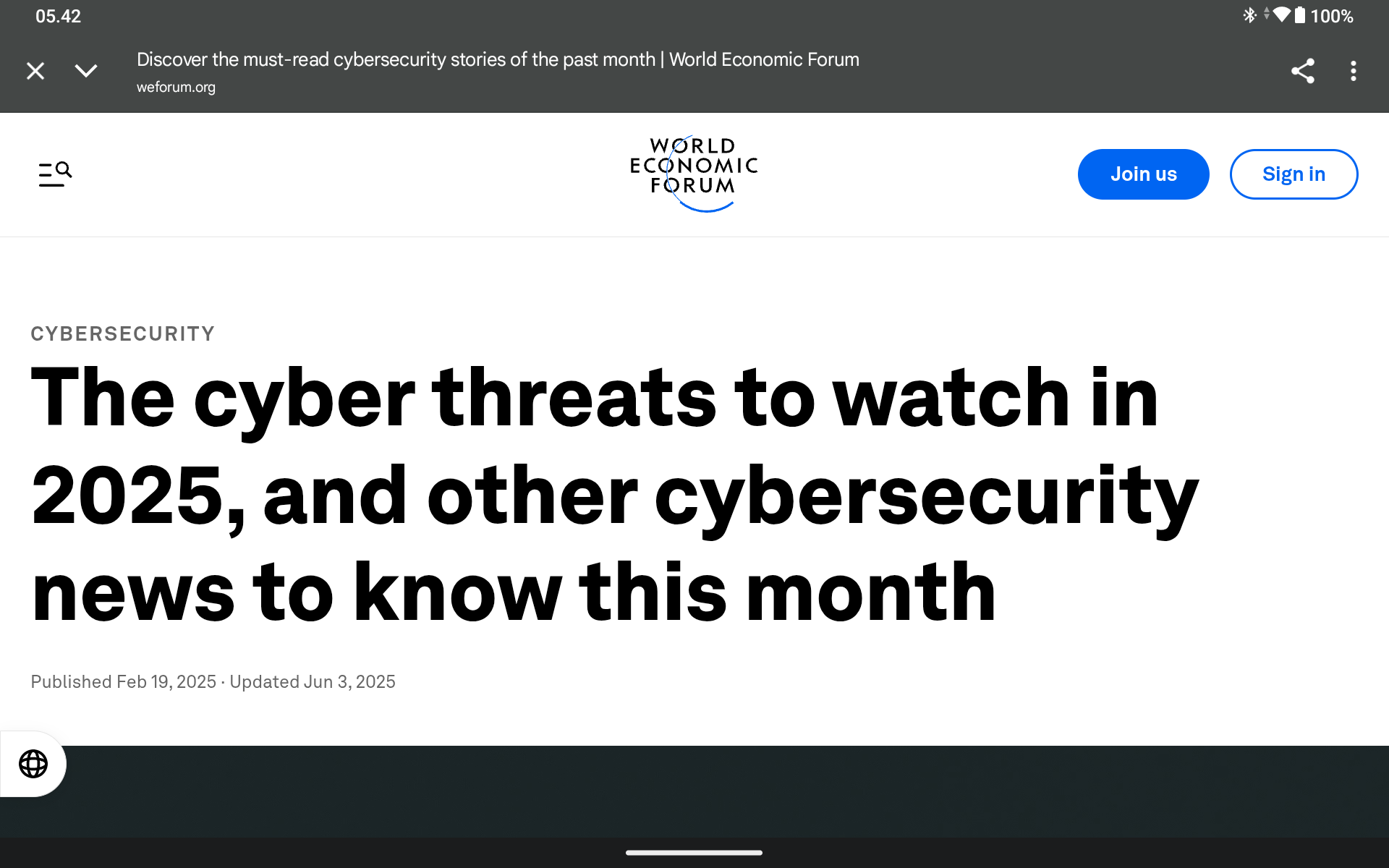Click the World Economic Forum logo

pyautogui.click(x=694, y=174)
